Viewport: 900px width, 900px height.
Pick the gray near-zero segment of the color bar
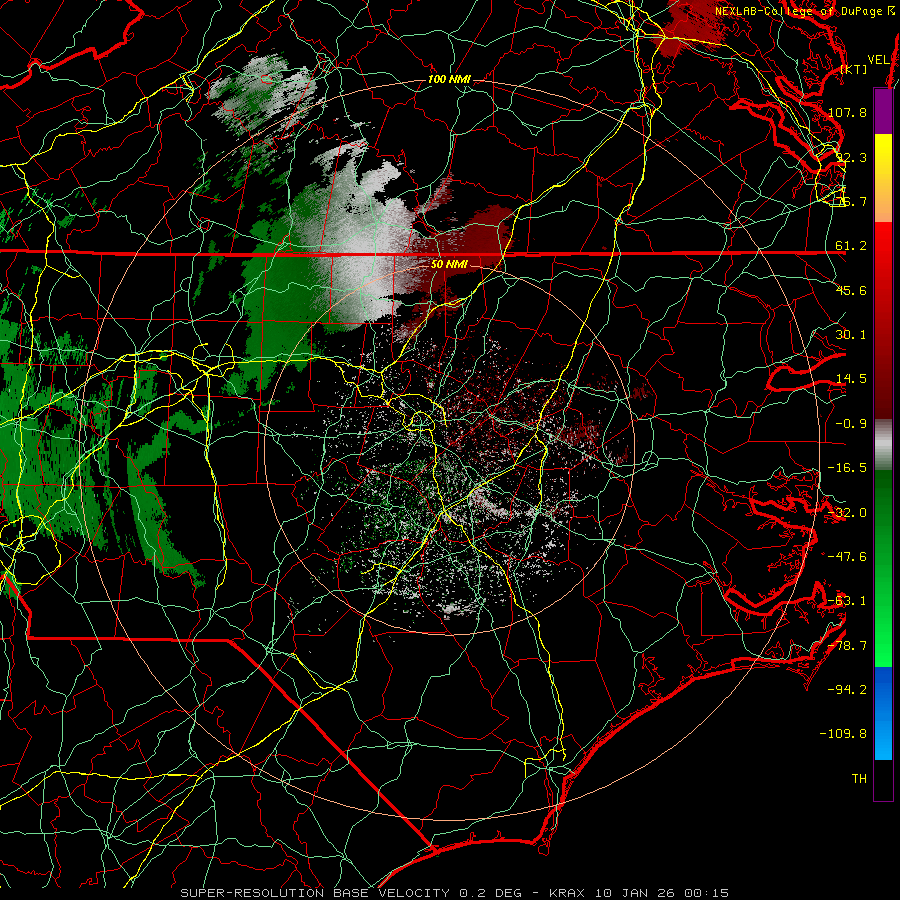(x=883, y=445)
